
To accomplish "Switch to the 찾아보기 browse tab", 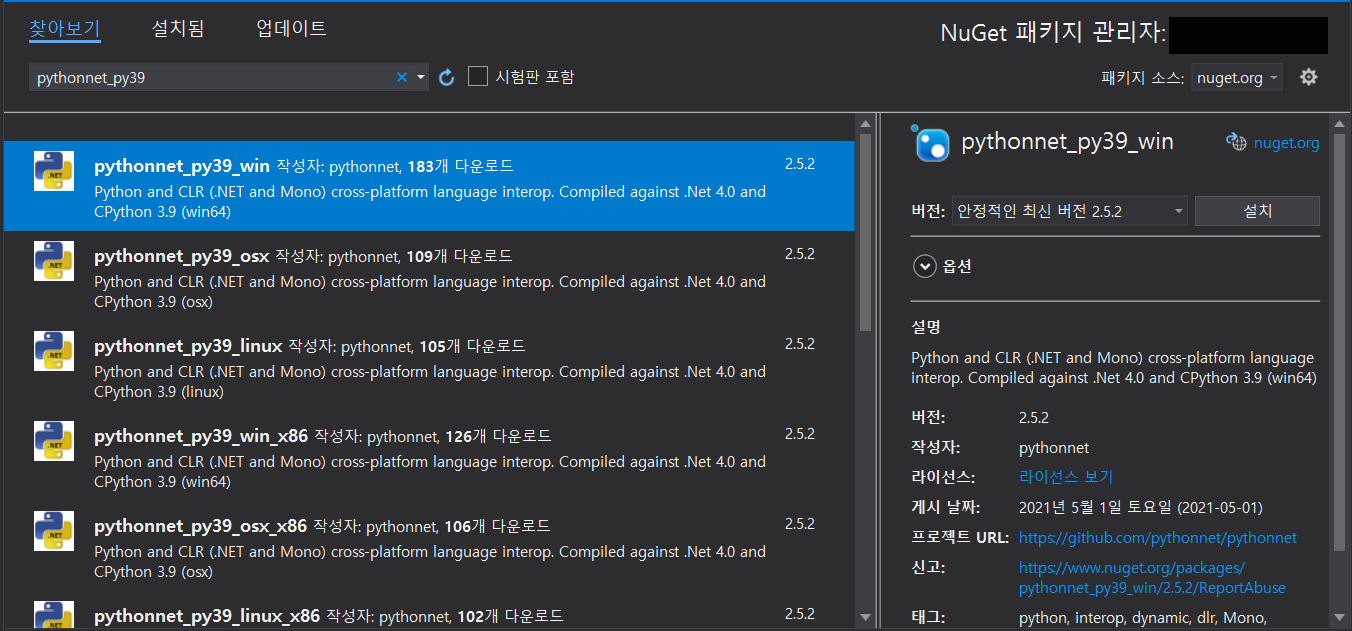I will point(65,28).
